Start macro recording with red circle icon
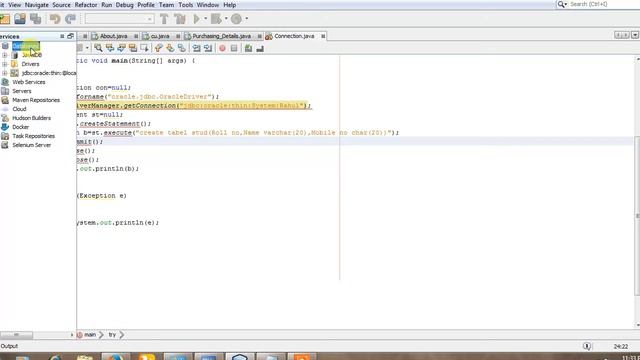Image resolution: width=640 pixels, height=360 pixels. point(222,48)
